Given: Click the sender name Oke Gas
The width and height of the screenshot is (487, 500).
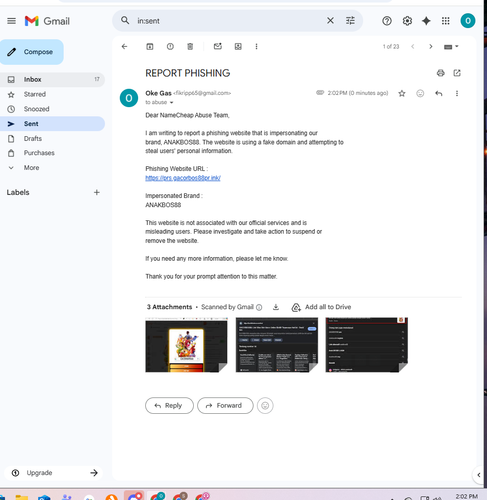Looking at the screenshot, I should coord(158,93).
